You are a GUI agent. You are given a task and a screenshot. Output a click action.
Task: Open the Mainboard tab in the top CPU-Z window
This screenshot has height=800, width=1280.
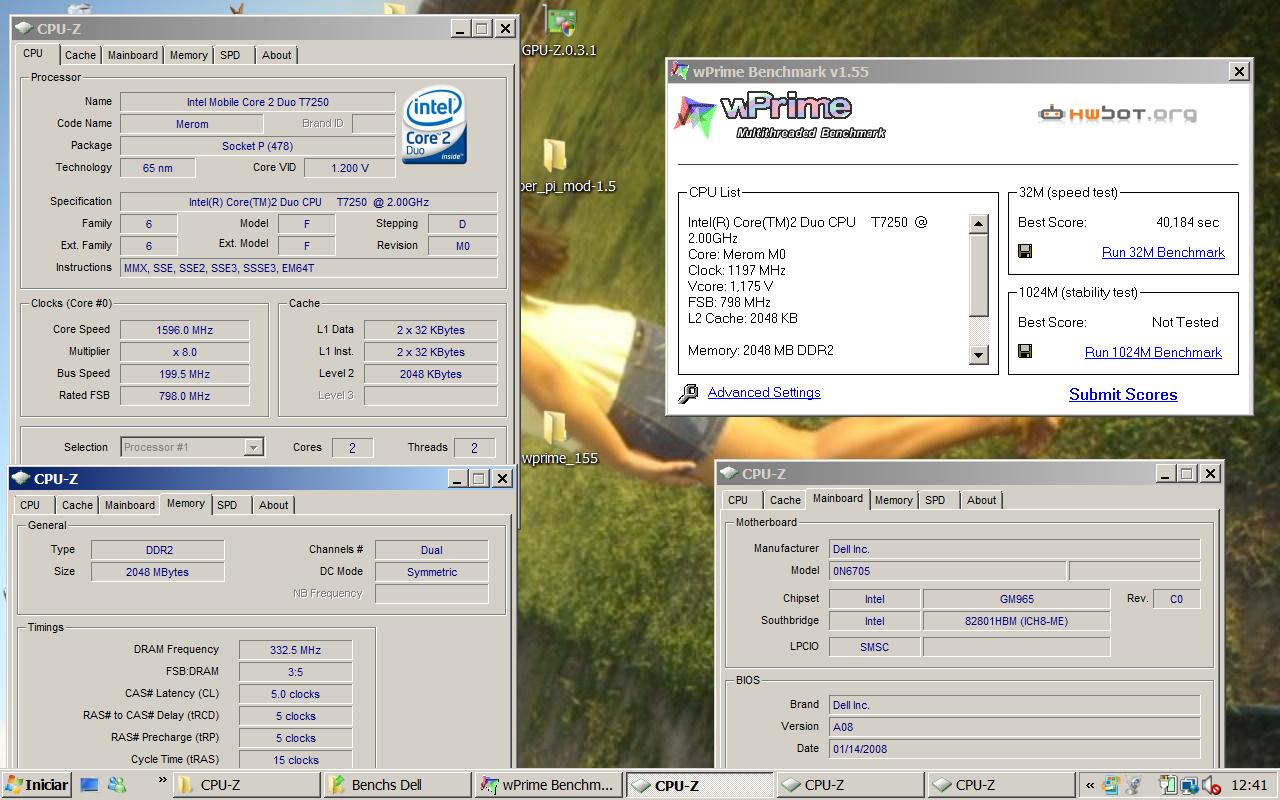pyautogui.click(x=133, y=55)
